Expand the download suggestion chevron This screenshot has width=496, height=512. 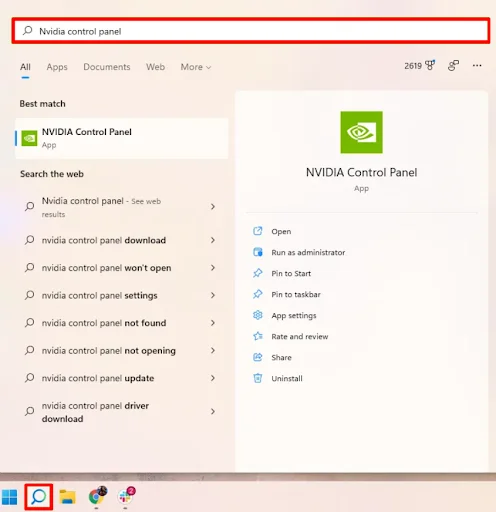213,240
